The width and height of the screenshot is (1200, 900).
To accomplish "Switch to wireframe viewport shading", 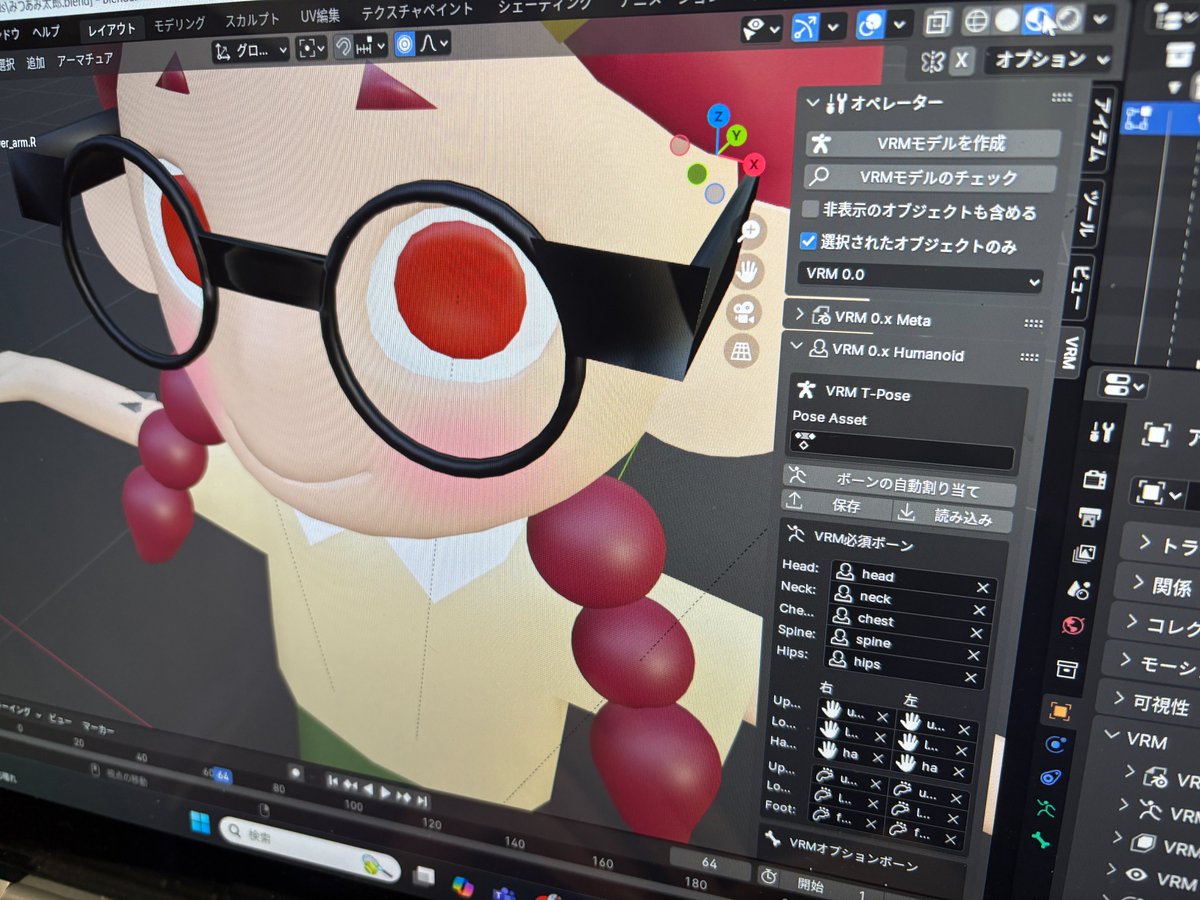I will coord(976,20).
